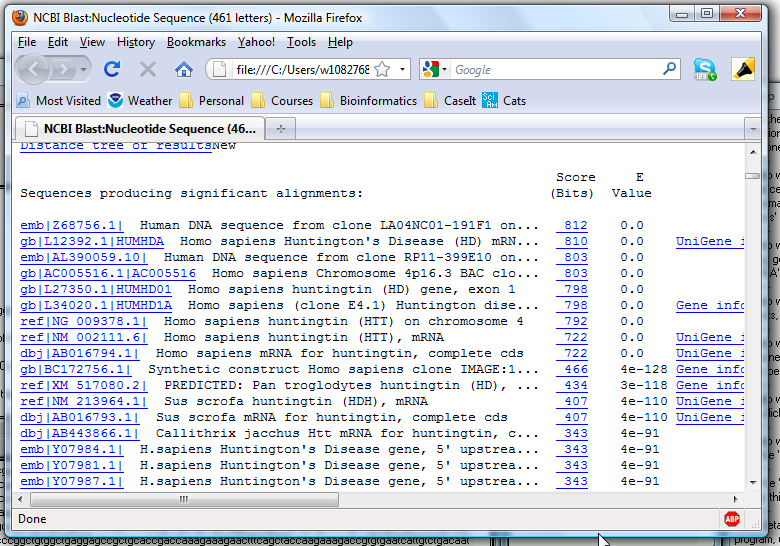Bookmark this page with the star icon

coord(382,69)
